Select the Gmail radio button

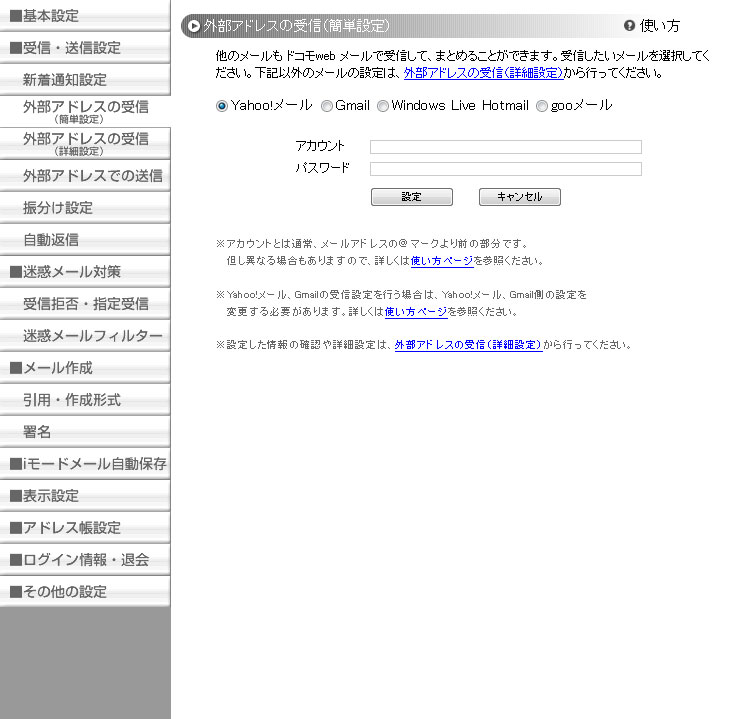[326, 106]
